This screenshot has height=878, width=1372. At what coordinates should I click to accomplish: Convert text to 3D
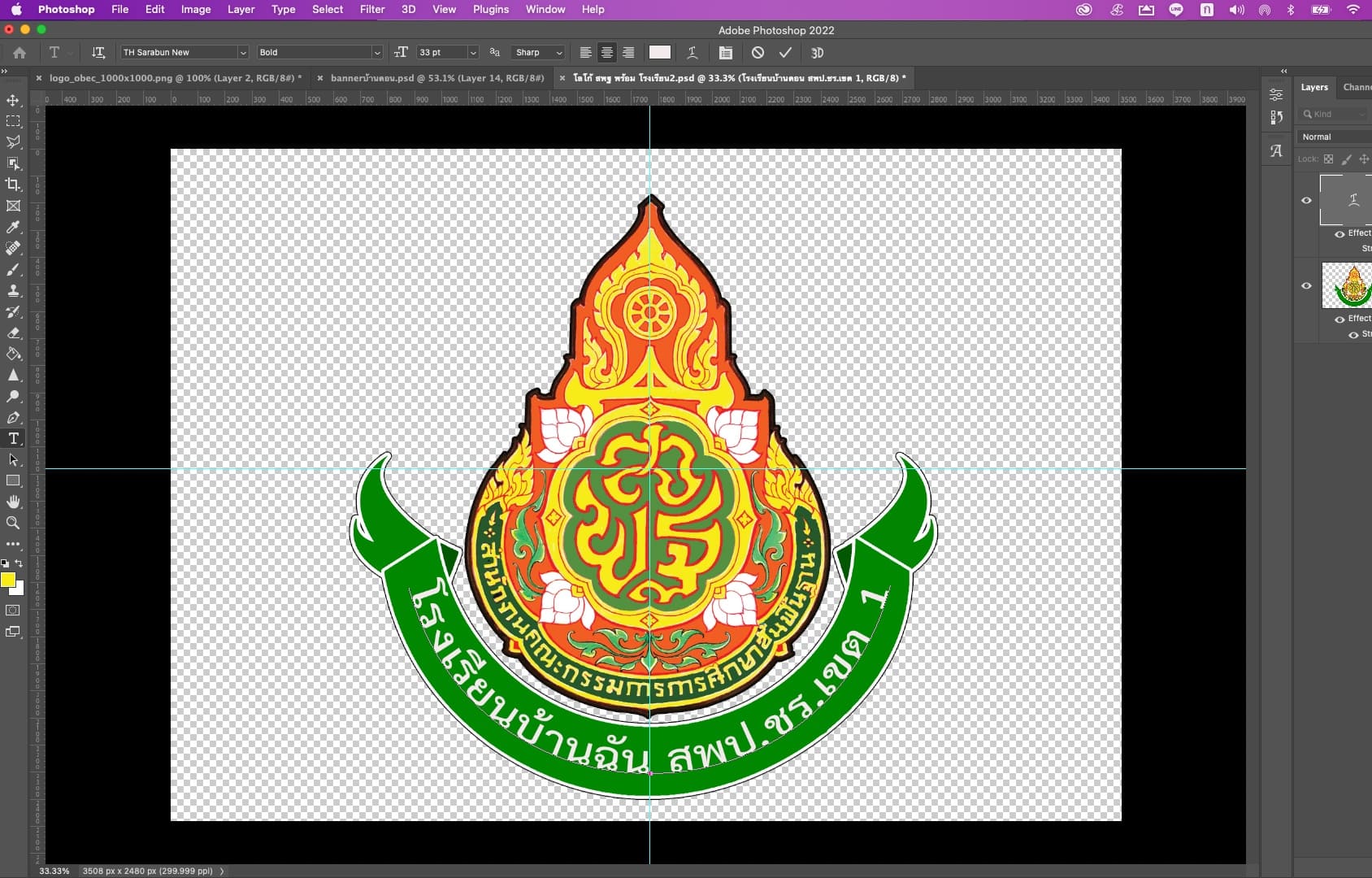(818, 52)
